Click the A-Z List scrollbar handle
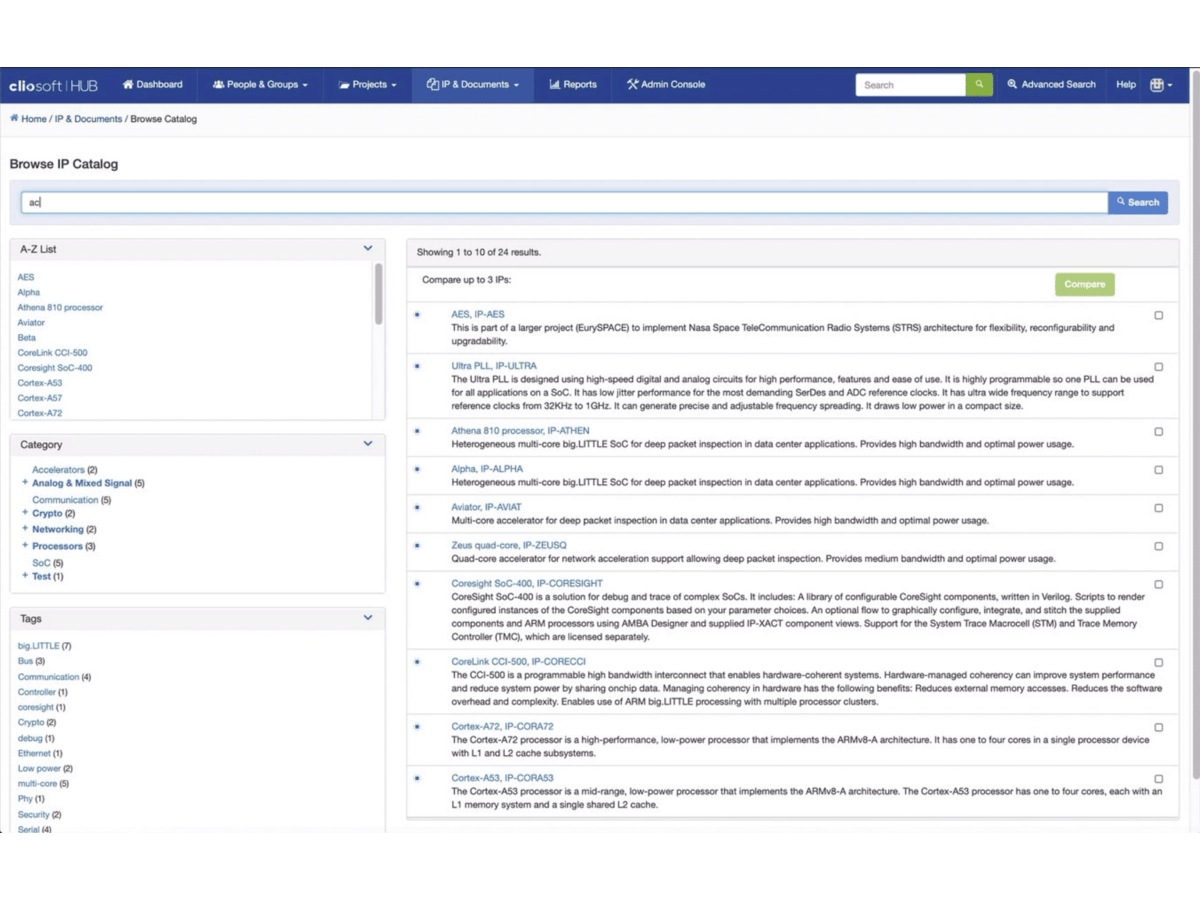 click(378, 293)
